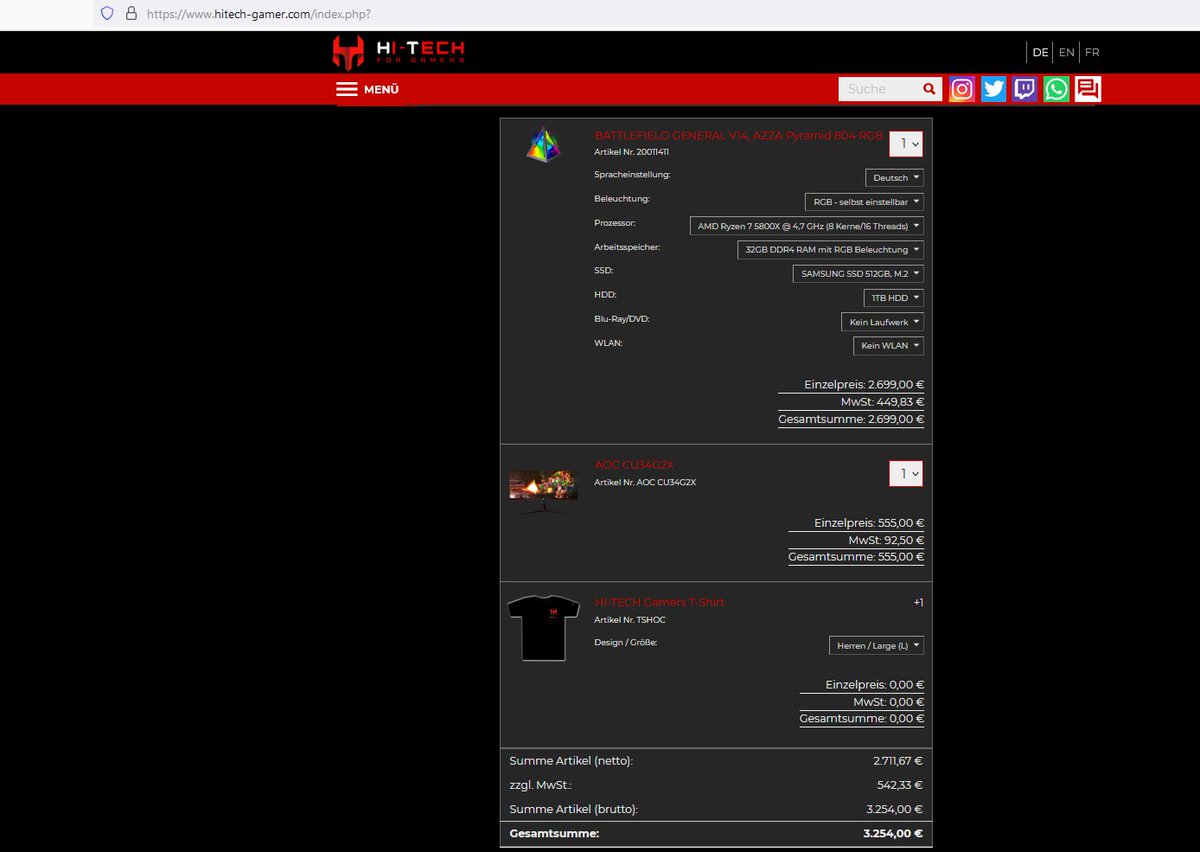Open the BATTLEFIELD GENERAL V14 product link
Viewport: 1200px width, 852px height.
pos(739,135)
